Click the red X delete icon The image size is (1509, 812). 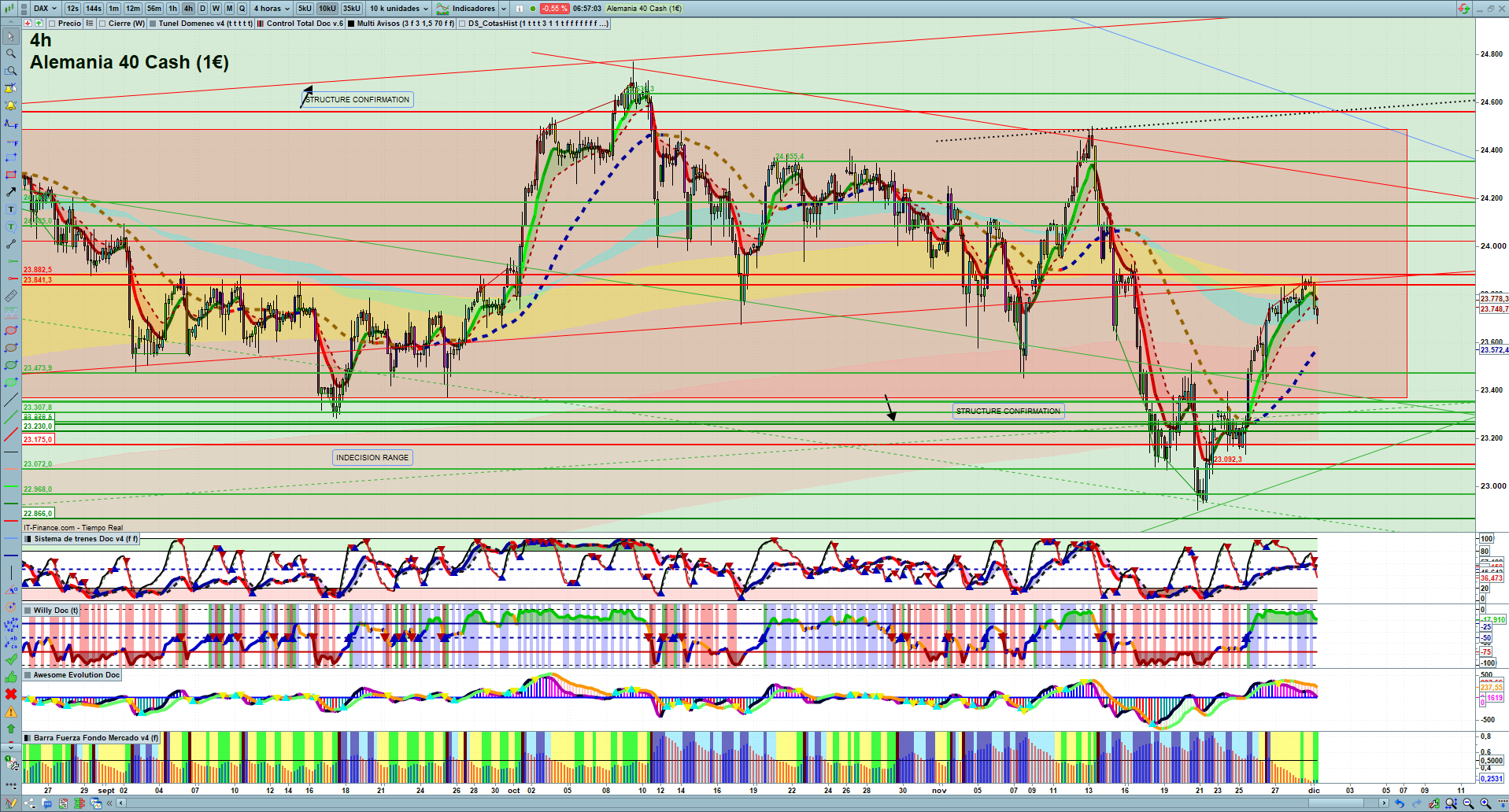click(x=11, y=694)
